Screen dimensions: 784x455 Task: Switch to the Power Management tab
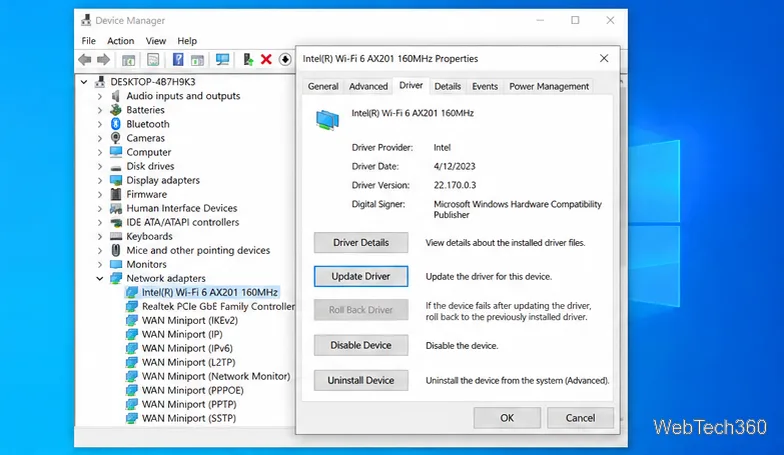549,86
